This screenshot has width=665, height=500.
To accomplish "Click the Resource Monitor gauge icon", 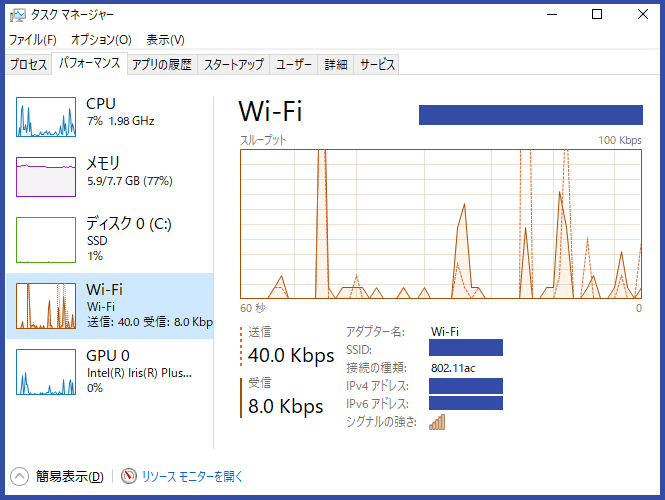I will coord(129,476).
